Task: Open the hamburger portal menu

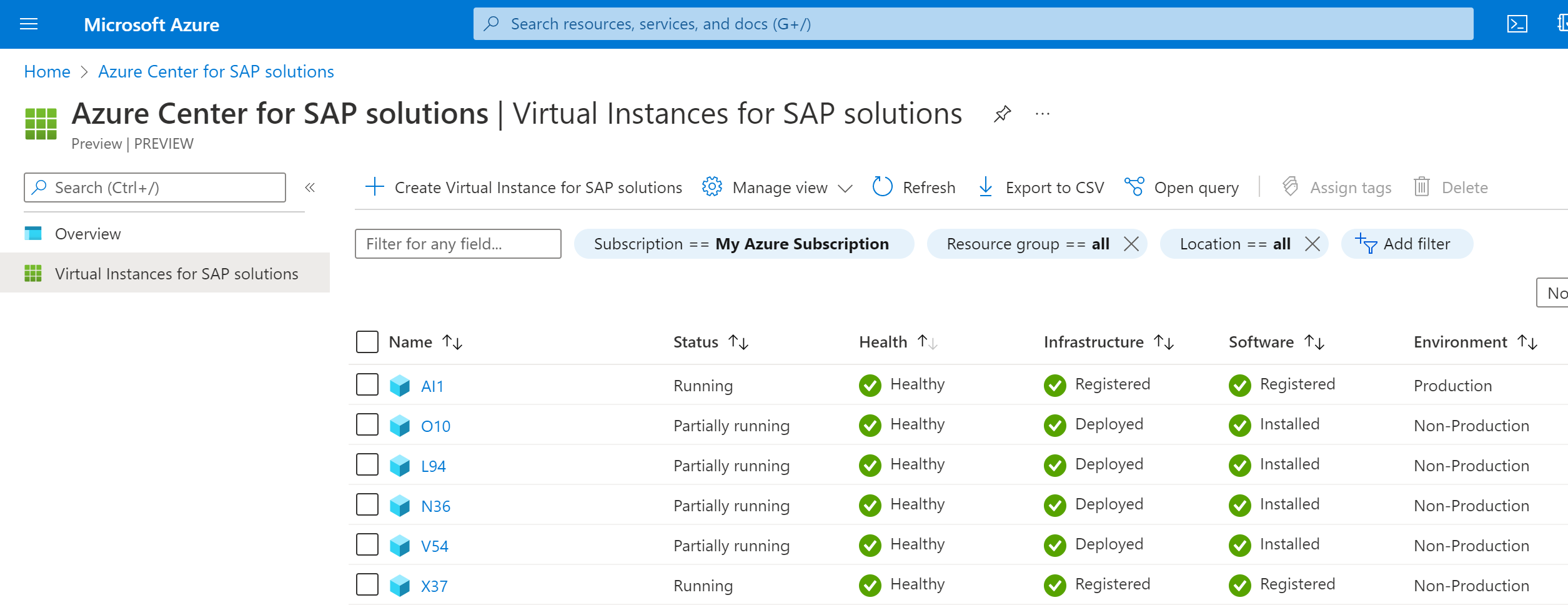Action: (29, 24)
